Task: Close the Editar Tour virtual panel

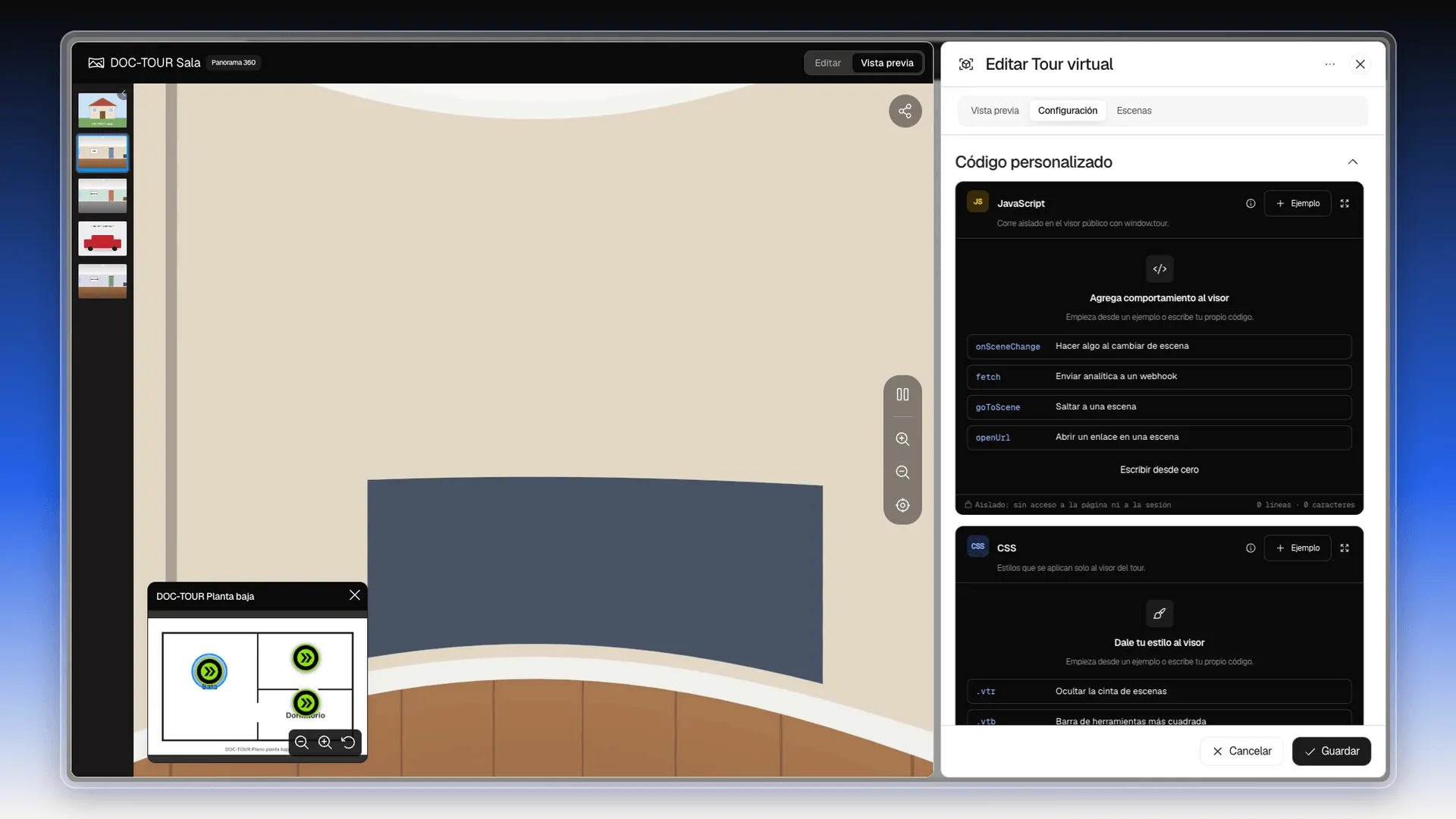Action: click(1360, 64)
